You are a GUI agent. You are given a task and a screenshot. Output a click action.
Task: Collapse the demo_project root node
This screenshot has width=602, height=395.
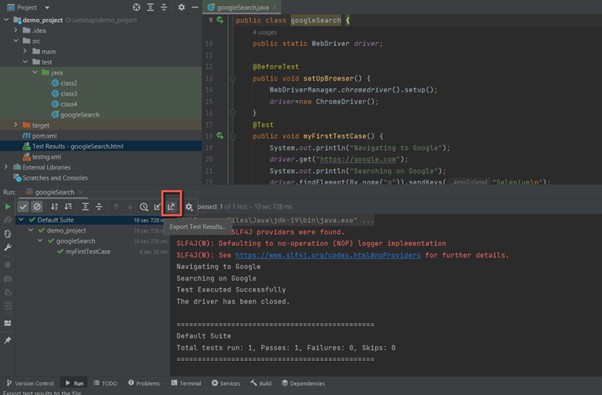(6, 20)
